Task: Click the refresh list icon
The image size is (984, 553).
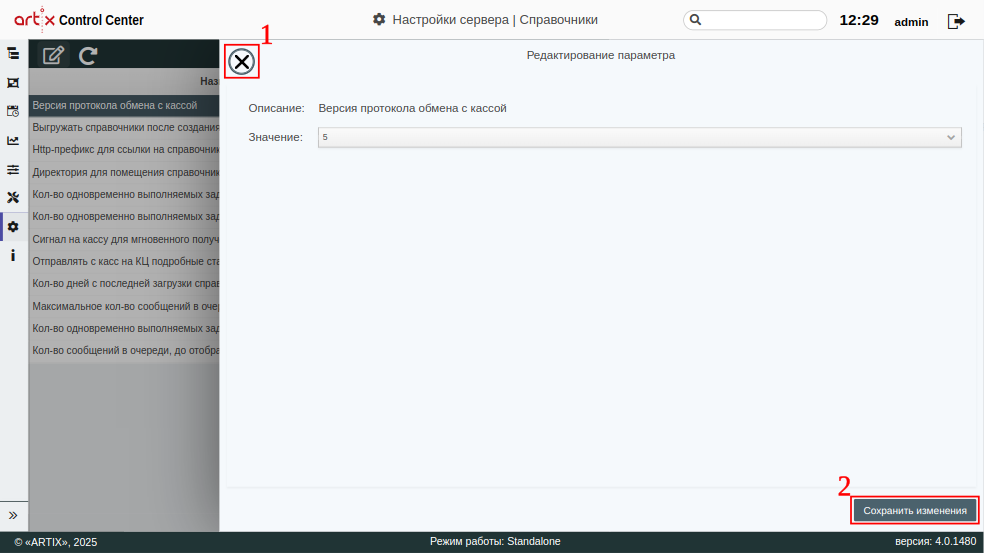Action: 88,56
